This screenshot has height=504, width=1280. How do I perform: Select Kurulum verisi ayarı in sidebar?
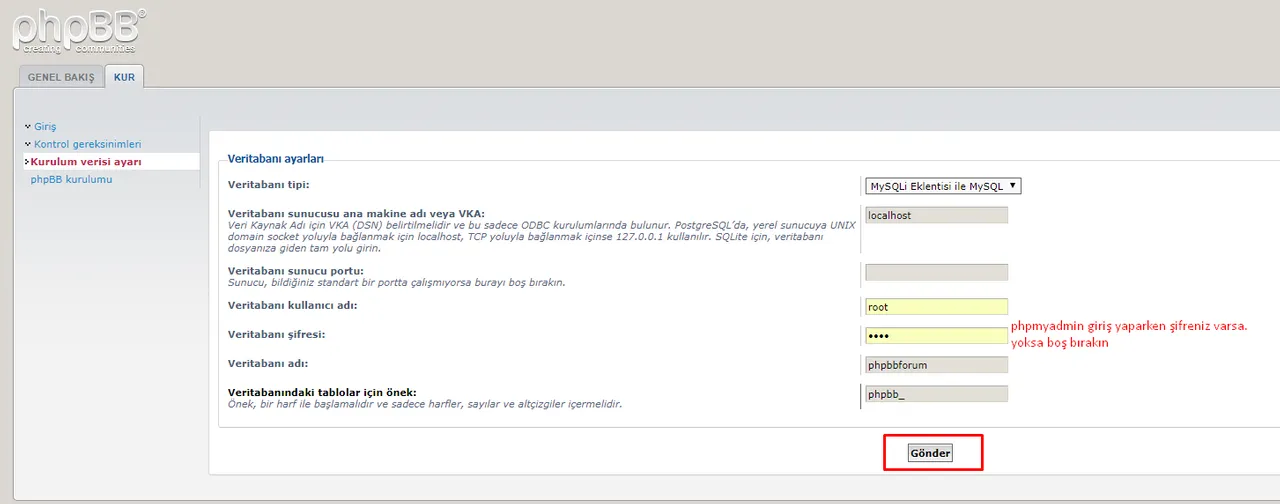(x=86, y=161)
